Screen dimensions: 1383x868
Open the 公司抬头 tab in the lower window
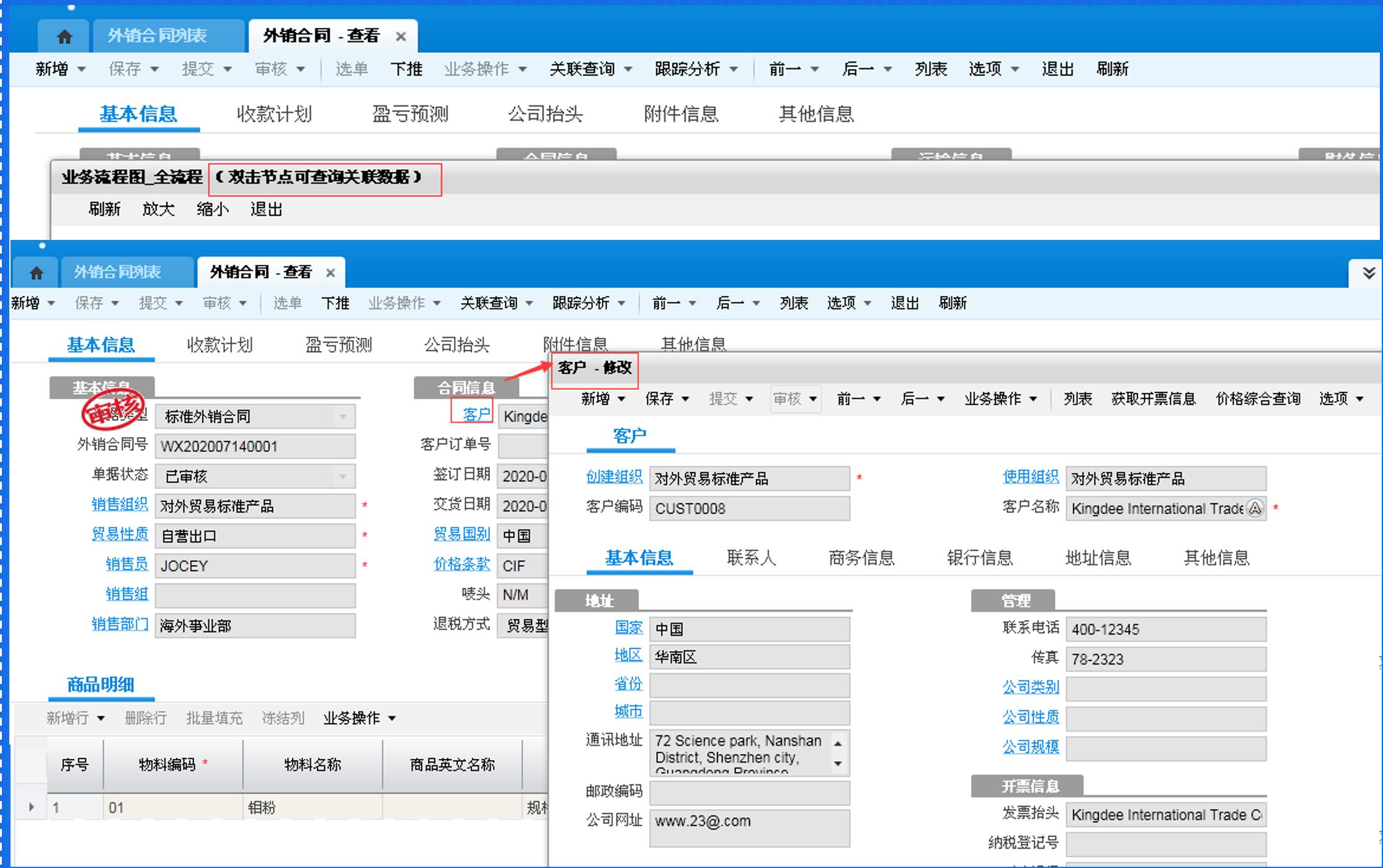[457, 345]
